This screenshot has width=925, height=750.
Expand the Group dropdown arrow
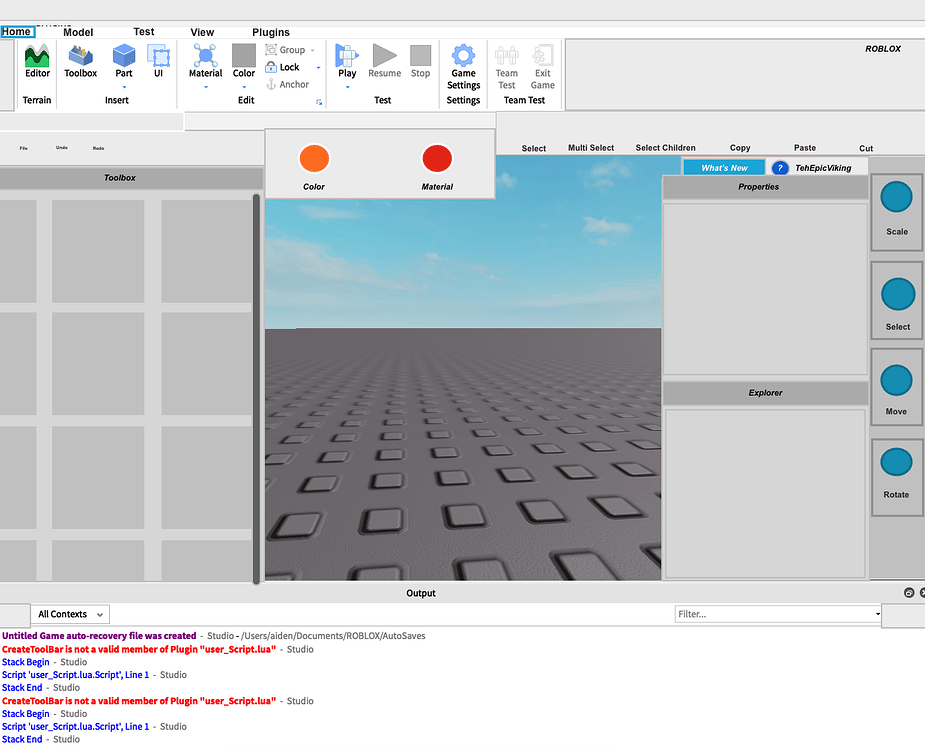point(313,50)
